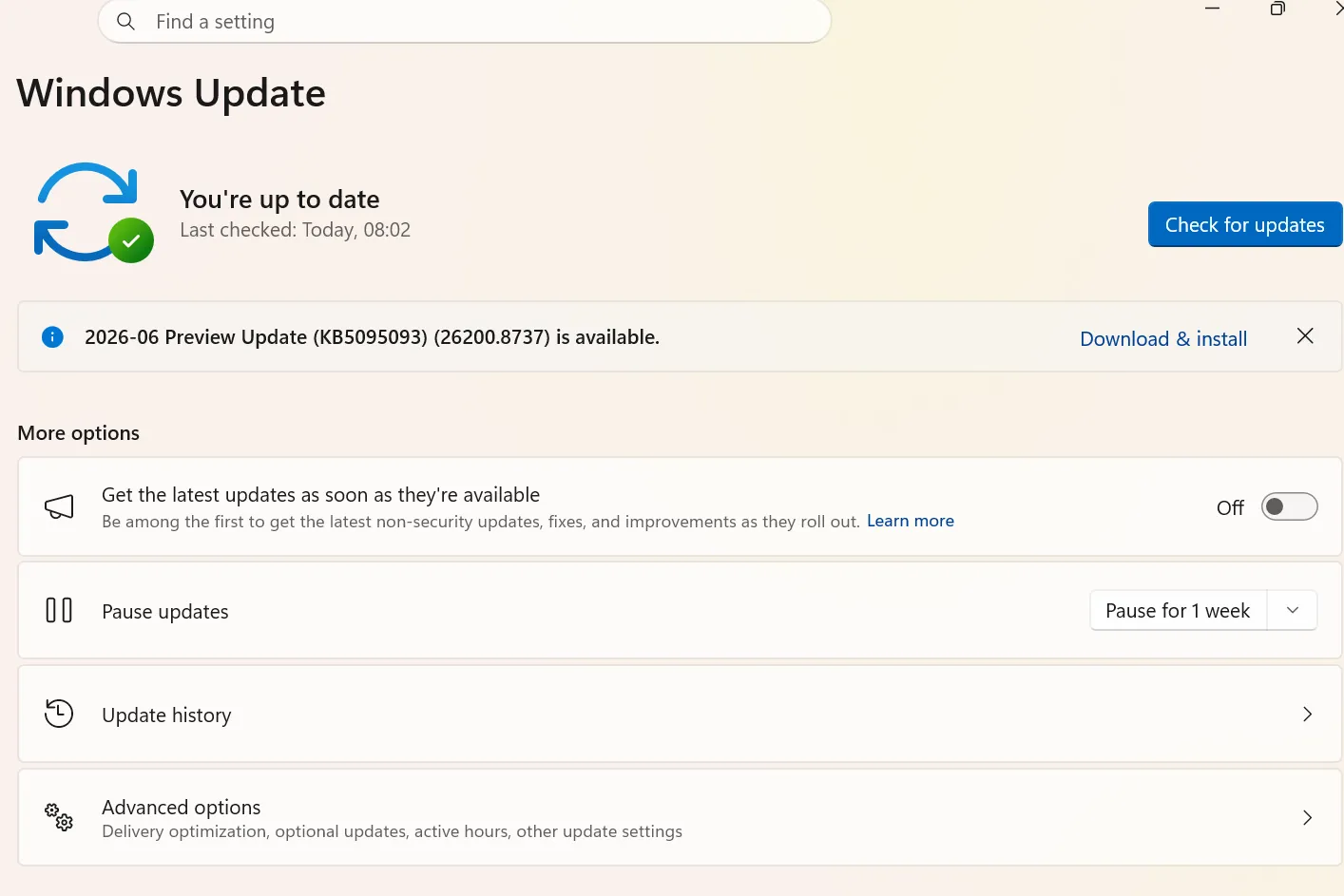Open the Update history row
Image resolution: width=1344 pixels, height=896 pixels.
click(680, 714)
